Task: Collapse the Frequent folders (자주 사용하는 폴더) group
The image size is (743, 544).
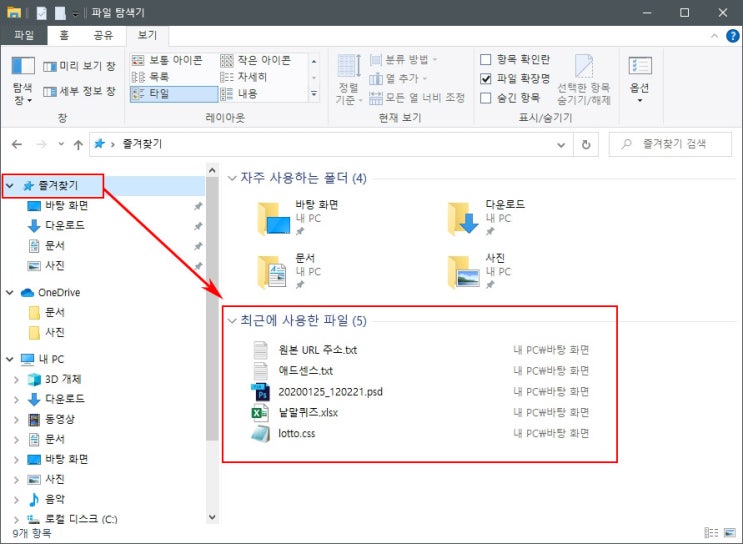Action: (232, 178)
